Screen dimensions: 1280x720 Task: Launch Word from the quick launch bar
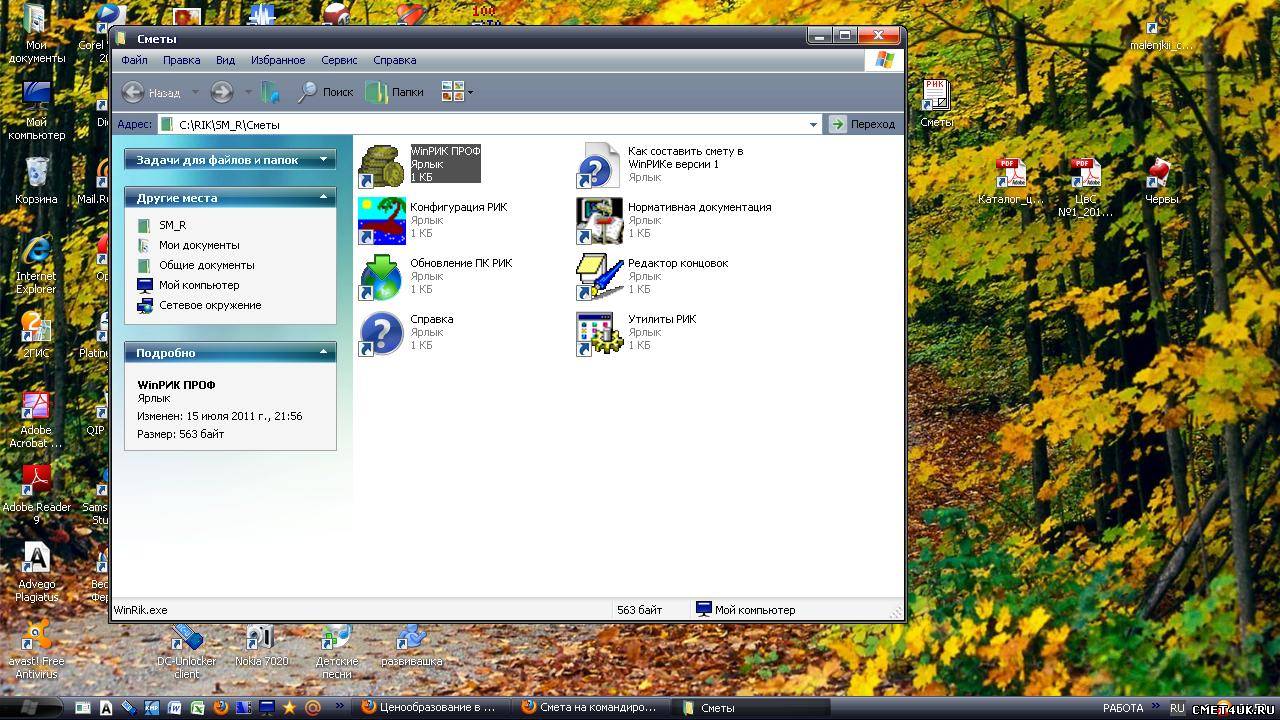[175, 708]
